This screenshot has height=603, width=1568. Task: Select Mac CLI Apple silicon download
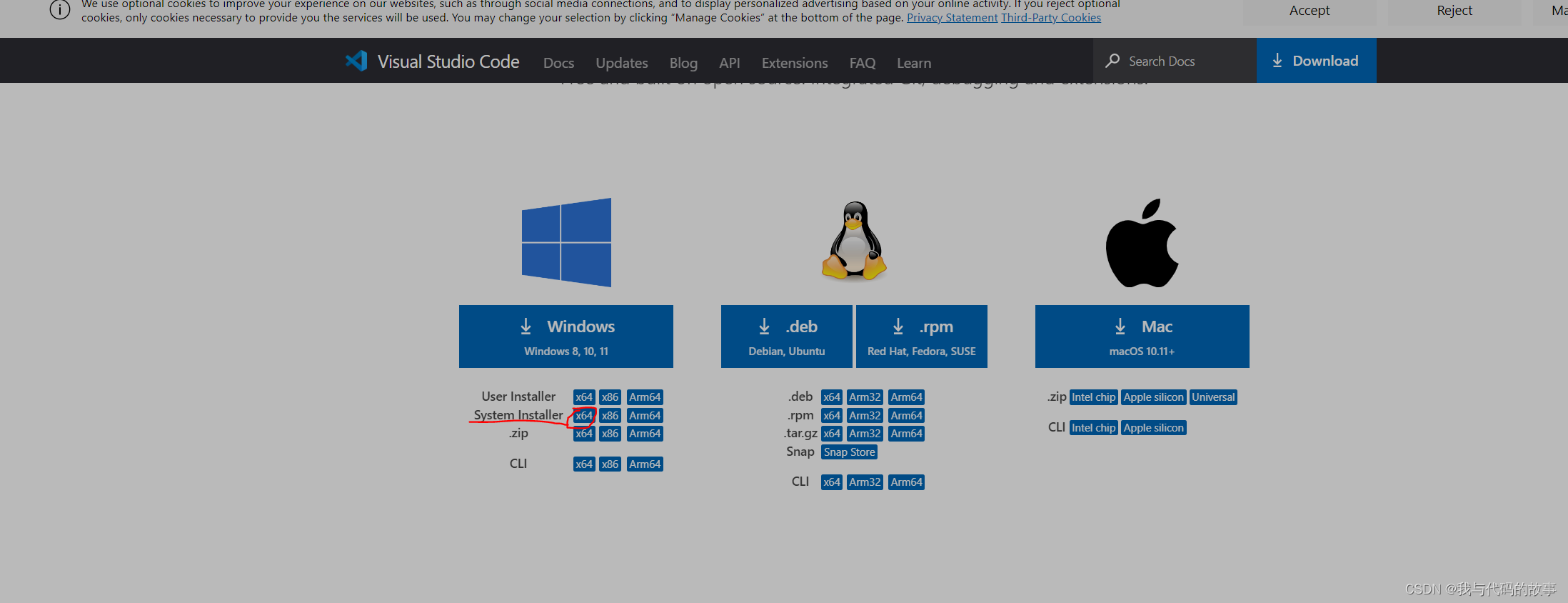[x=1154, y=428]
